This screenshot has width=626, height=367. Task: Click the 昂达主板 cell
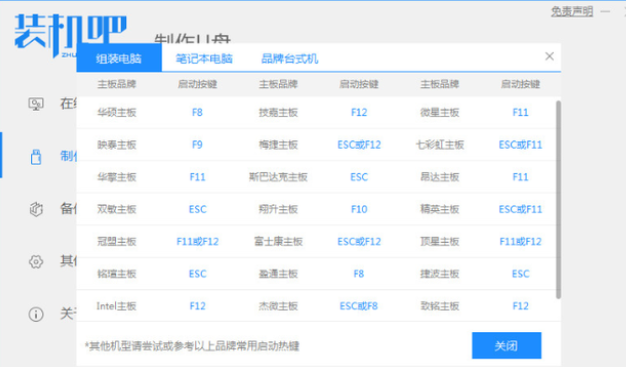tap(440, 177)
